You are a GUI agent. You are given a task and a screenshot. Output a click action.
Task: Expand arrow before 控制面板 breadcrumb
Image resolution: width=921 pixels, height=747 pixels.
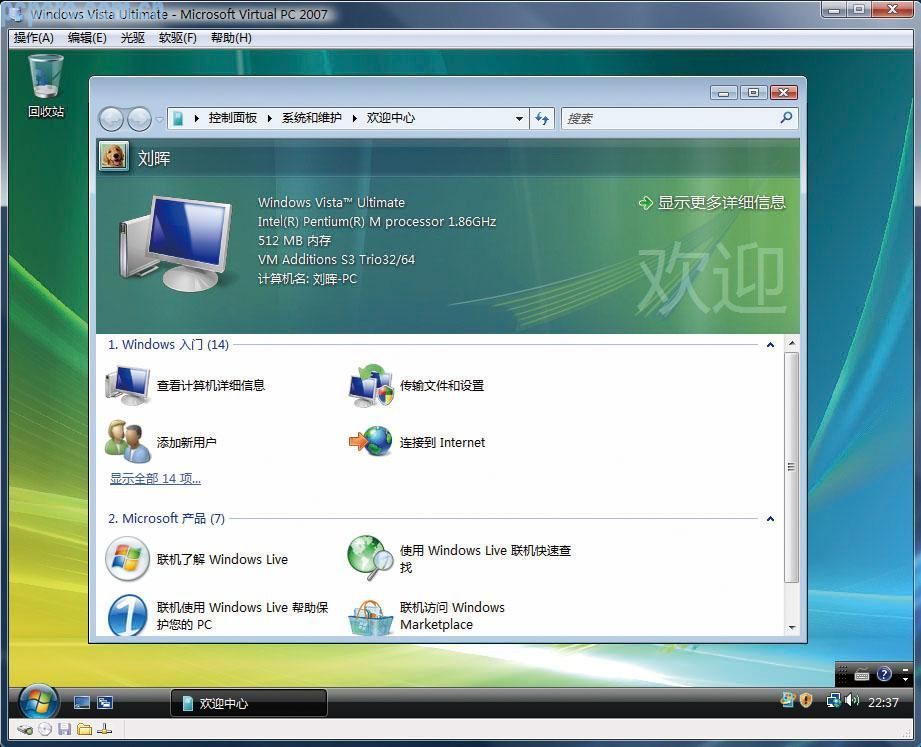point(196,119)
